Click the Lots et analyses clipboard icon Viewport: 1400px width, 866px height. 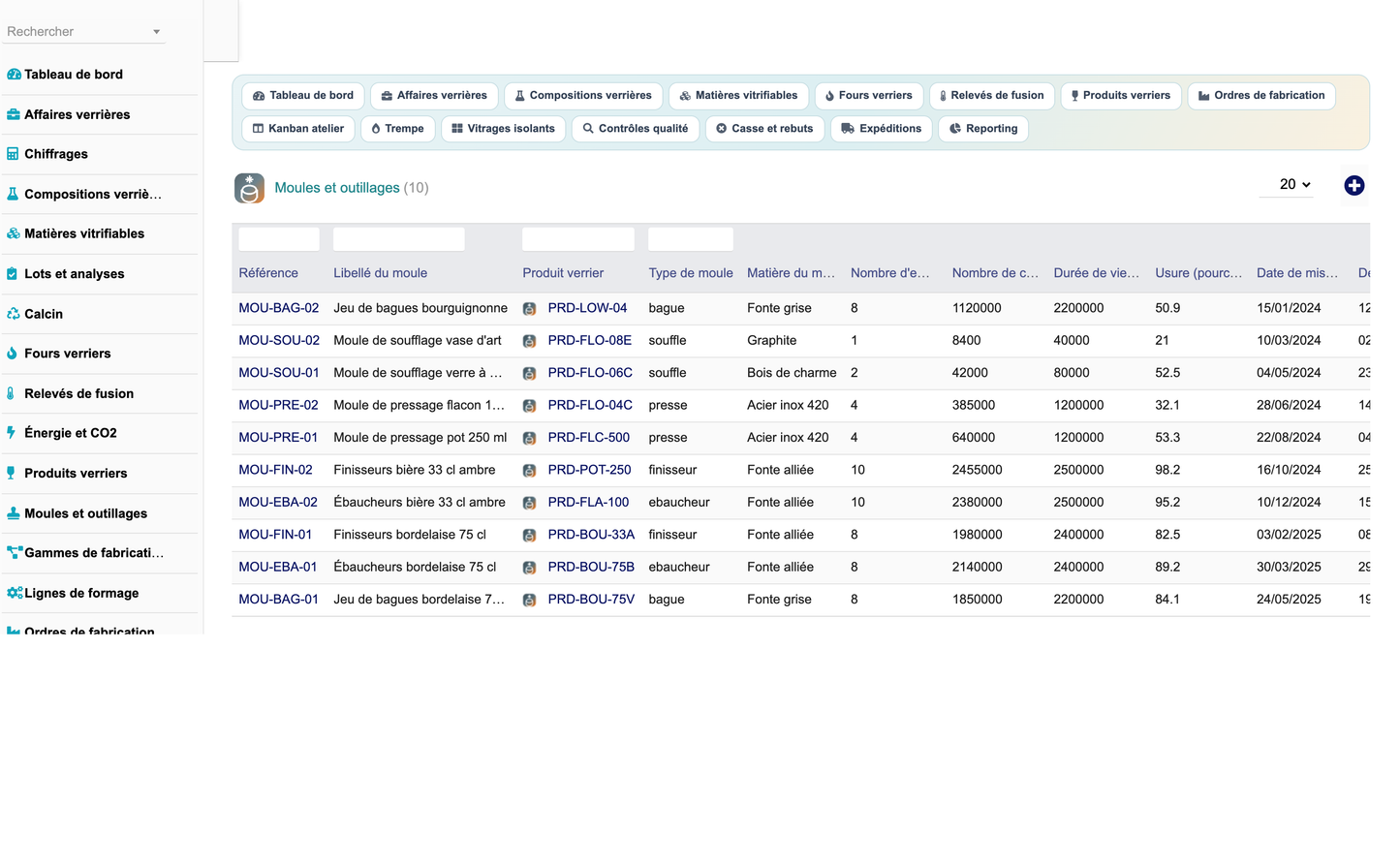tap(12, 274)
